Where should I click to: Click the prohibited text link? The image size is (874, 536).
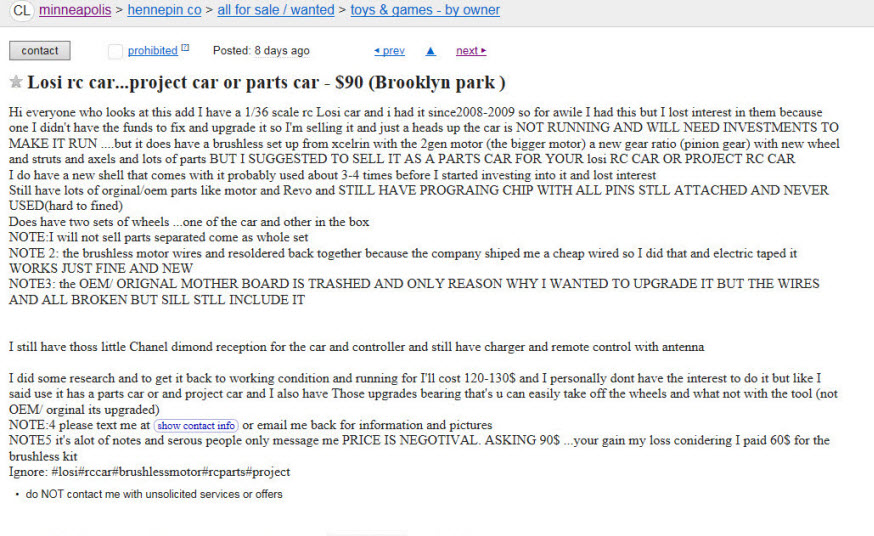tap(153, 51)
